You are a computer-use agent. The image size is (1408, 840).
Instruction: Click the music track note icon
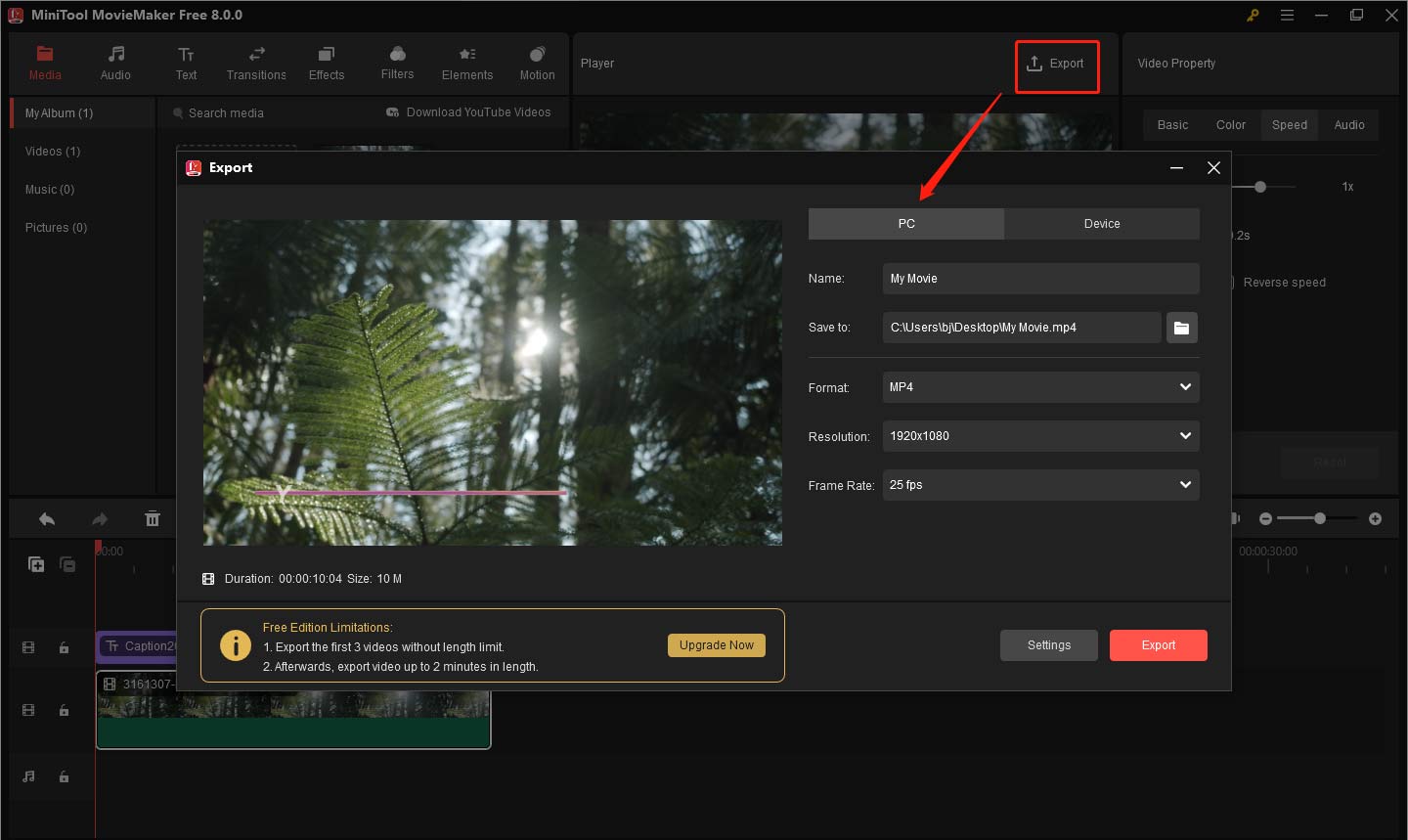(x=28, y=776)
